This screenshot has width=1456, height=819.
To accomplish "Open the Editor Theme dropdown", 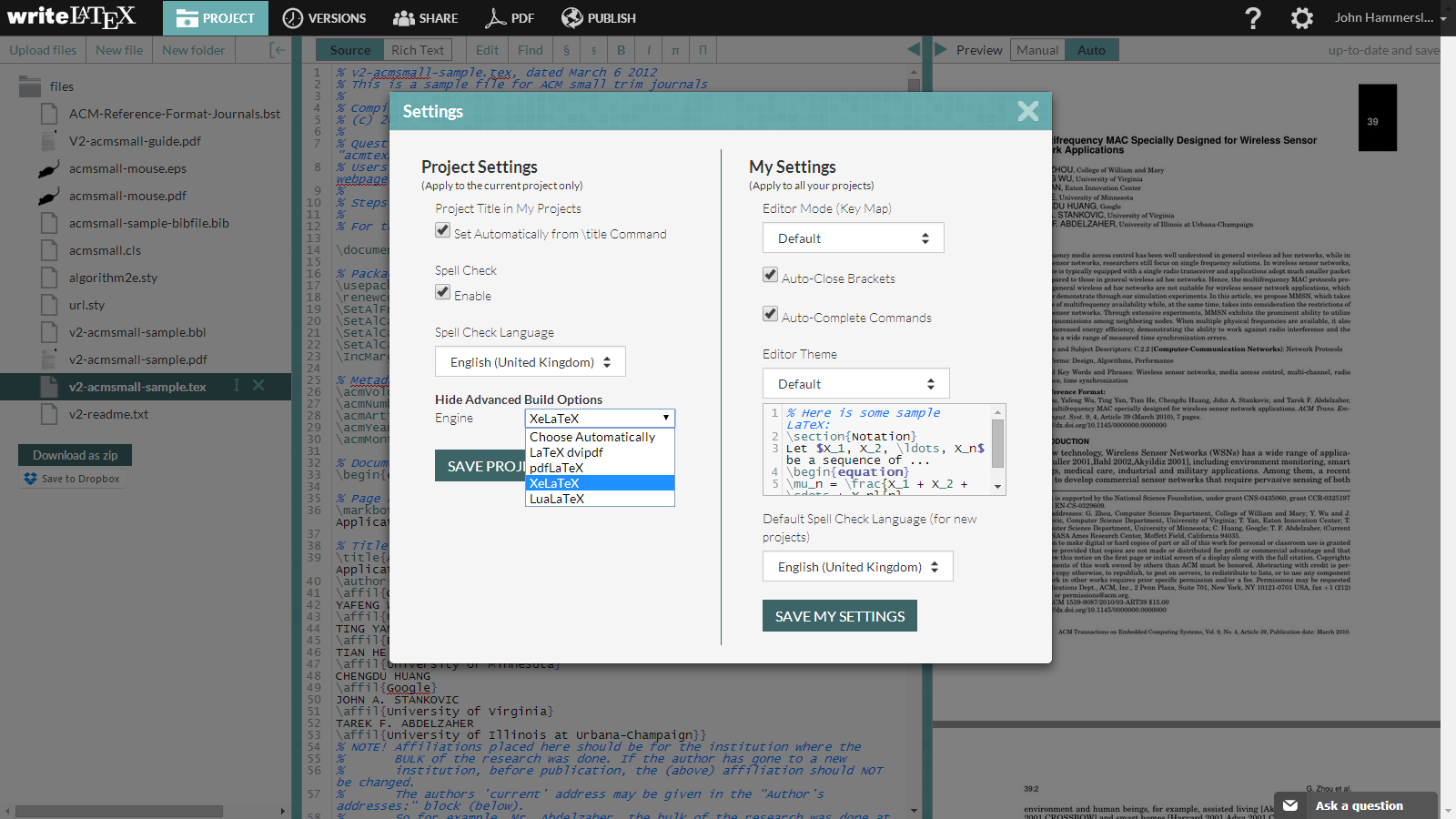I will [x=856, y=383].
